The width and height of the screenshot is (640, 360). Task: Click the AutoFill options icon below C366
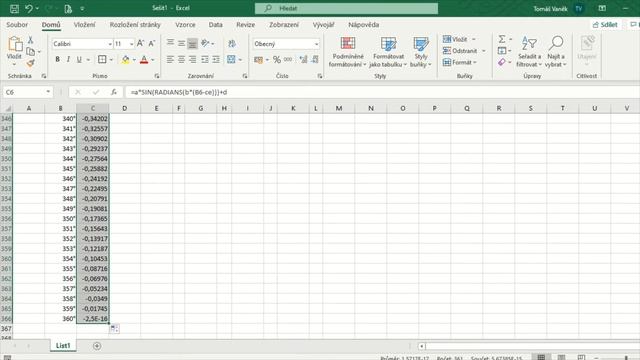click(x=114, y=328)
